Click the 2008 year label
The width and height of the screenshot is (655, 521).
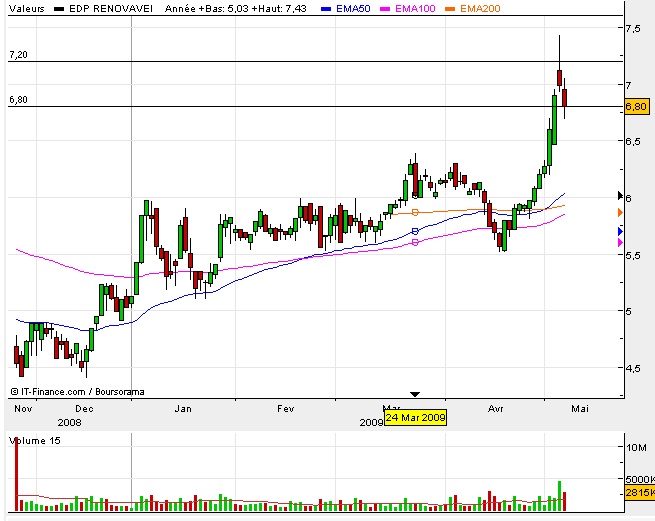[69, 422]
